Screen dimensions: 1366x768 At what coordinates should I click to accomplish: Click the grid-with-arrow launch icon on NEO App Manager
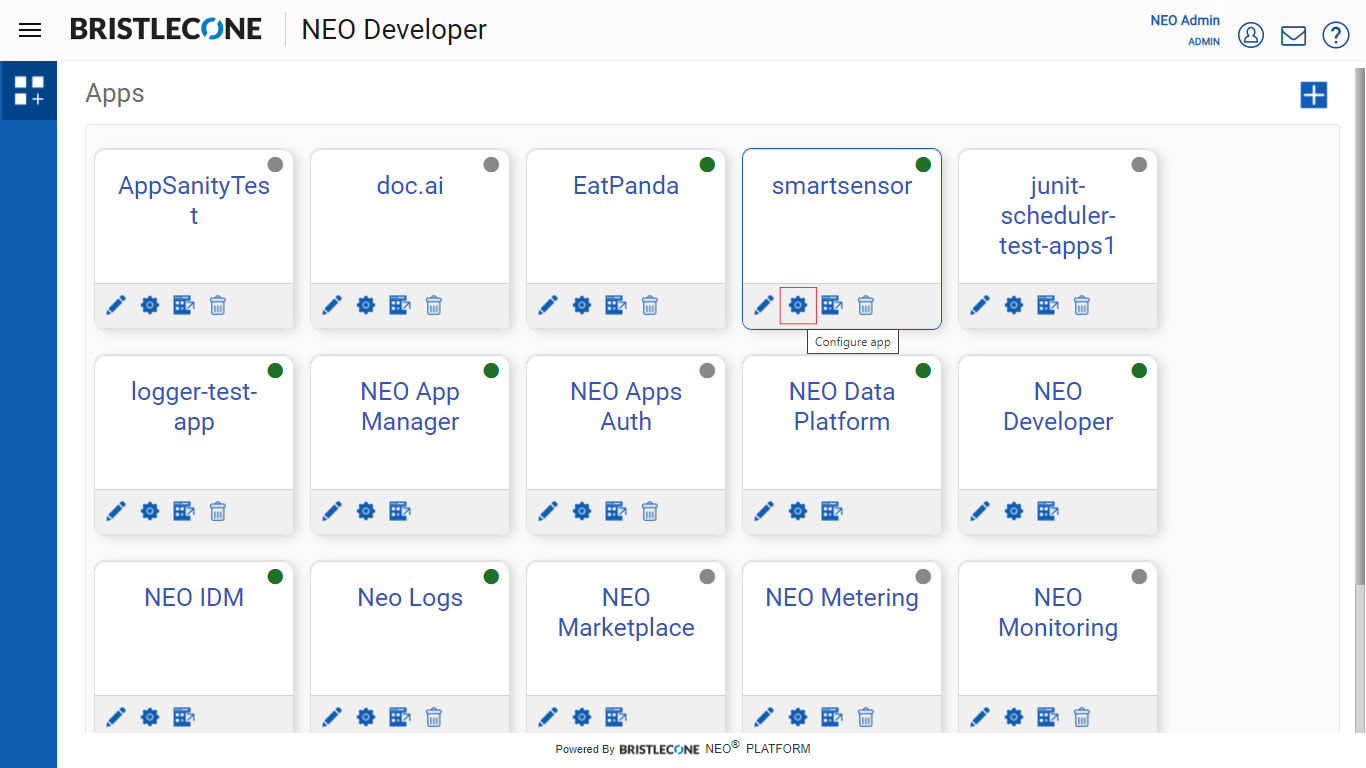[x=400, y=511]
